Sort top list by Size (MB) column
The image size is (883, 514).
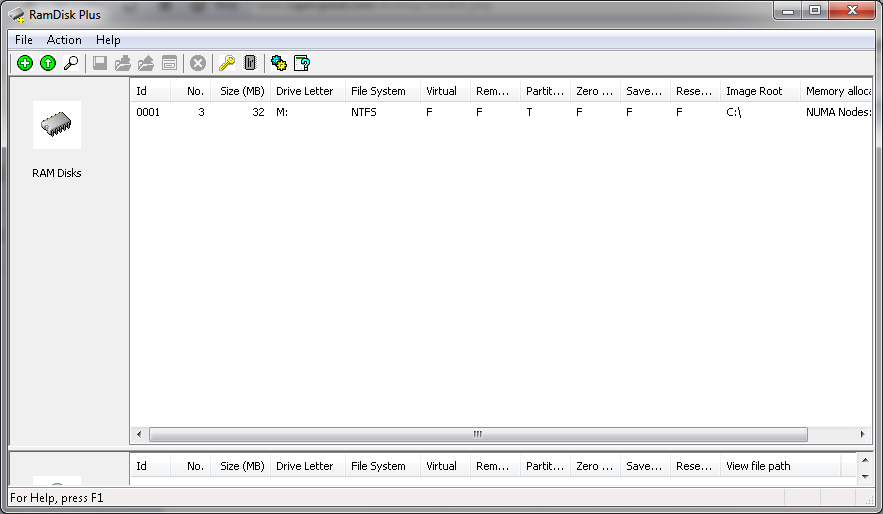click(241, 91)
